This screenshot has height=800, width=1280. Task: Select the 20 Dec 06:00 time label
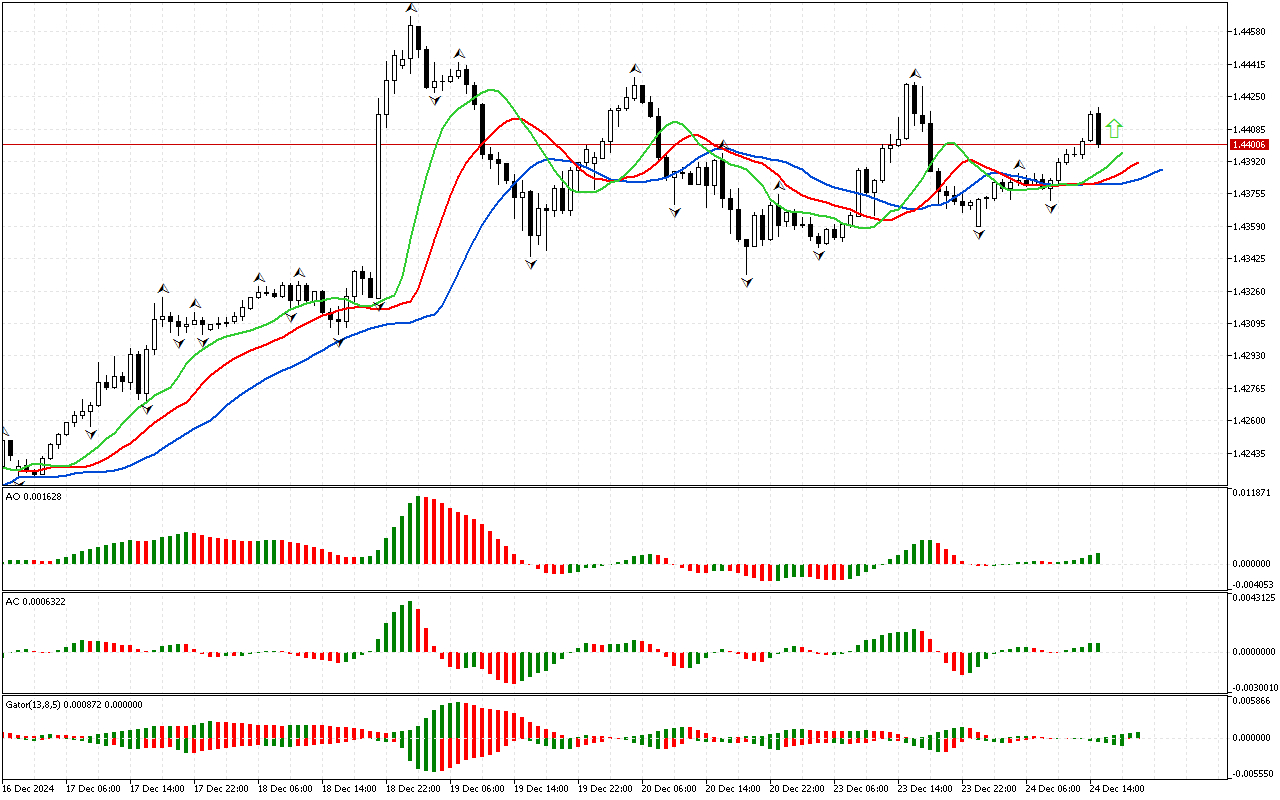(669, 789)
